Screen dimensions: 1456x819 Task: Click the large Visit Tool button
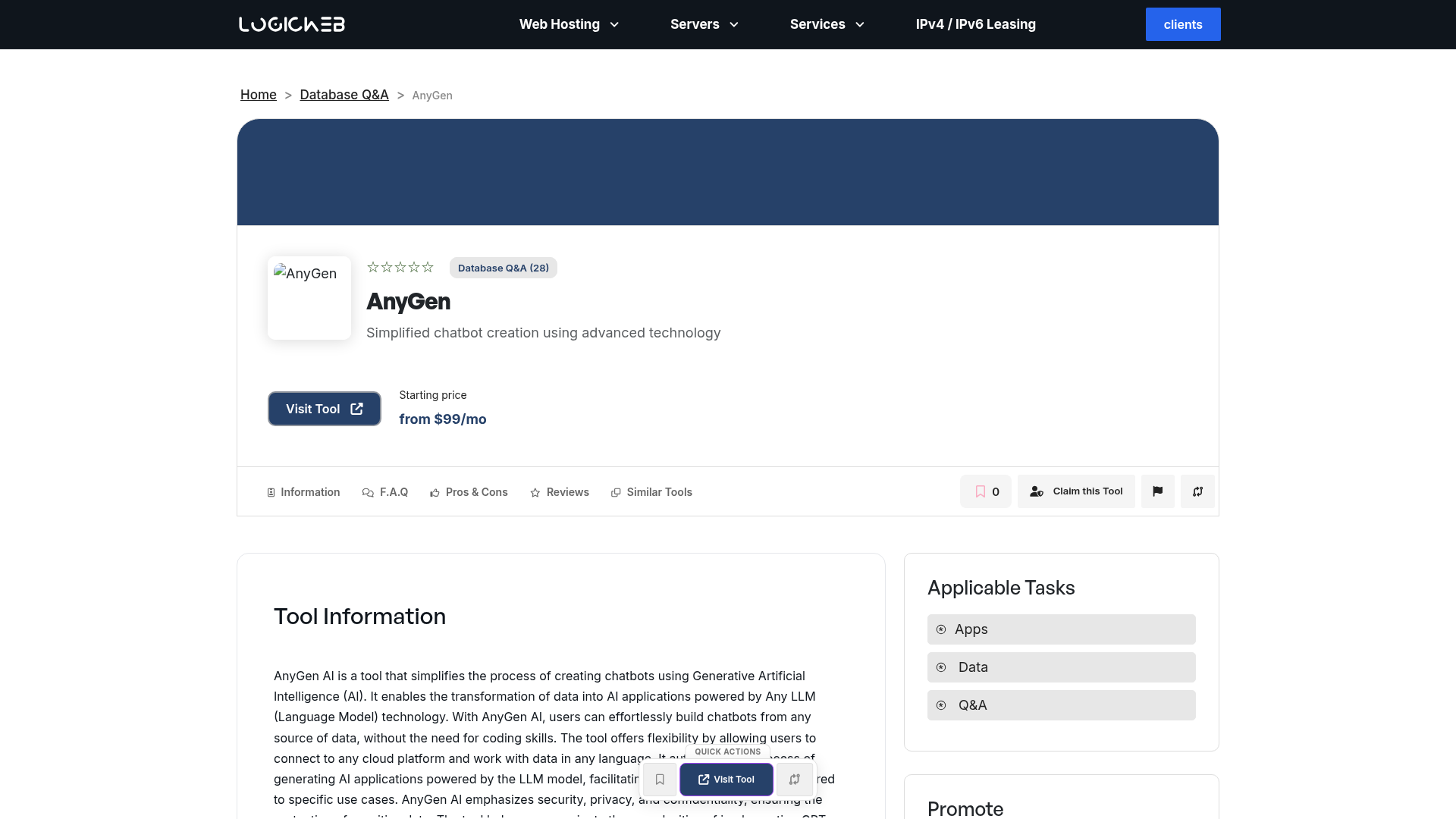[325, 409]
